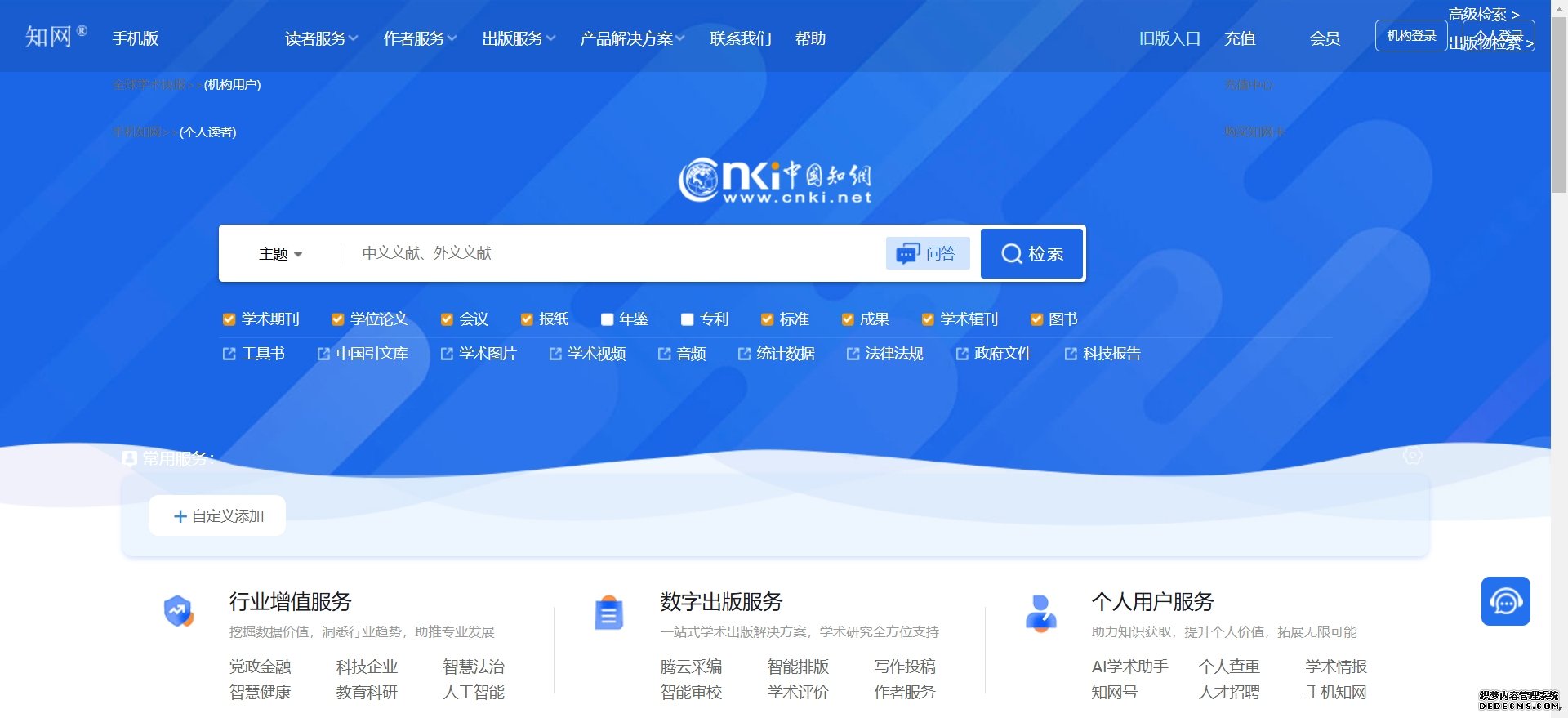Click the 学术视频 external link icon

tap(555, 354)
